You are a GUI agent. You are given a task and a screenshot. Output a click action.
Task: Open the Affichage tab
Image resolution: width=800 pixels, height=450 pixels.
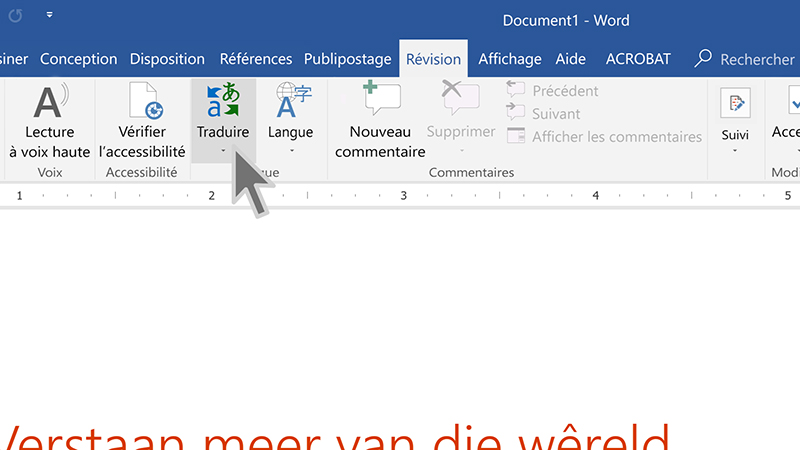(510, 59)
